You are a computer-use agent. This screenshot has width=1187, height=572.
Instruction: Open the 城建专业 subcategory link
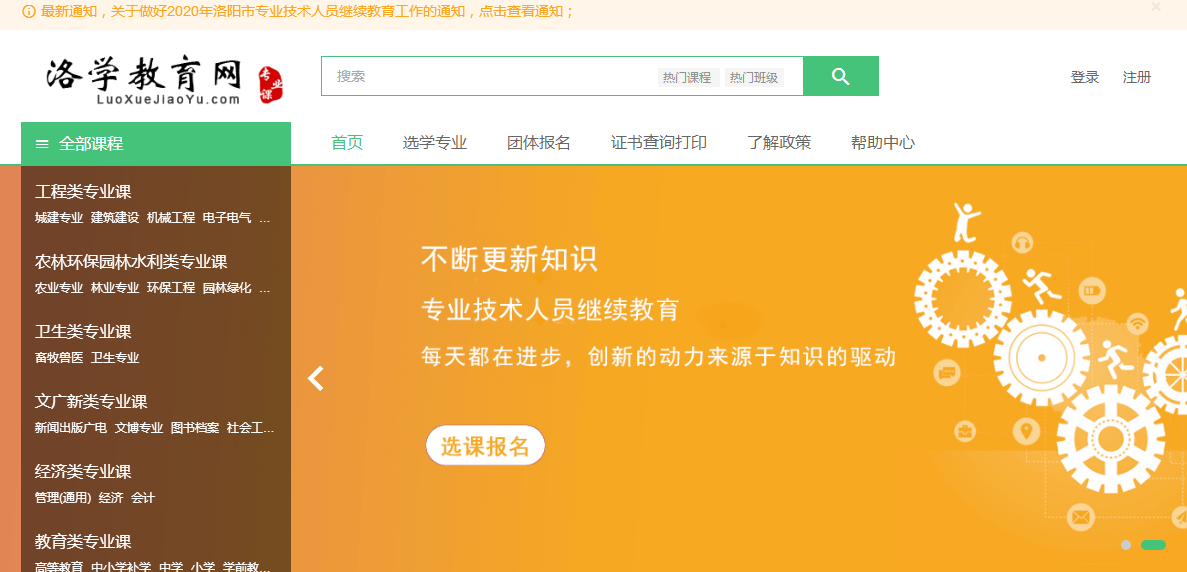coord(59,218)
